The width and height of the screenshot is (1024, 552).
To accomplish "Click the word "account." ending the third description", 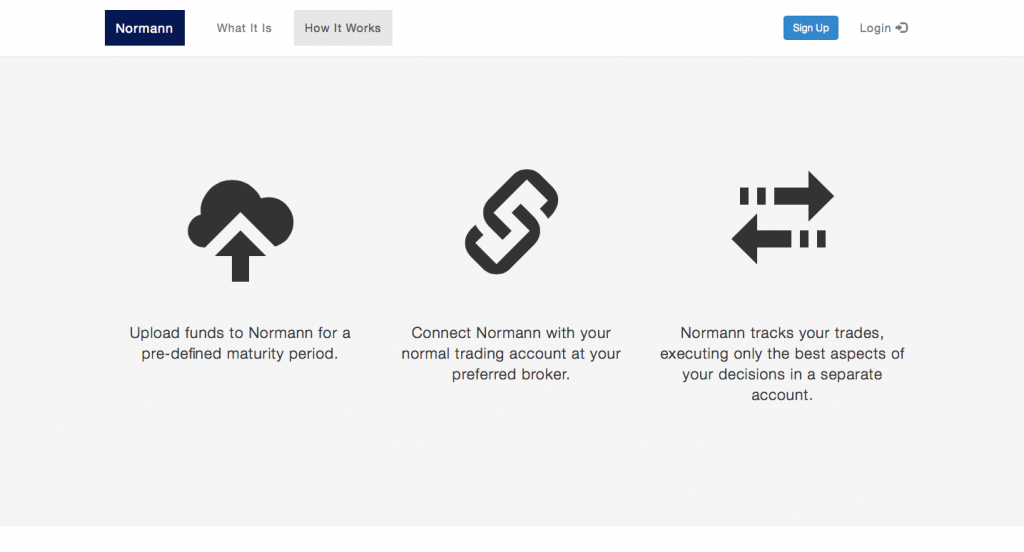I will 782,395.
